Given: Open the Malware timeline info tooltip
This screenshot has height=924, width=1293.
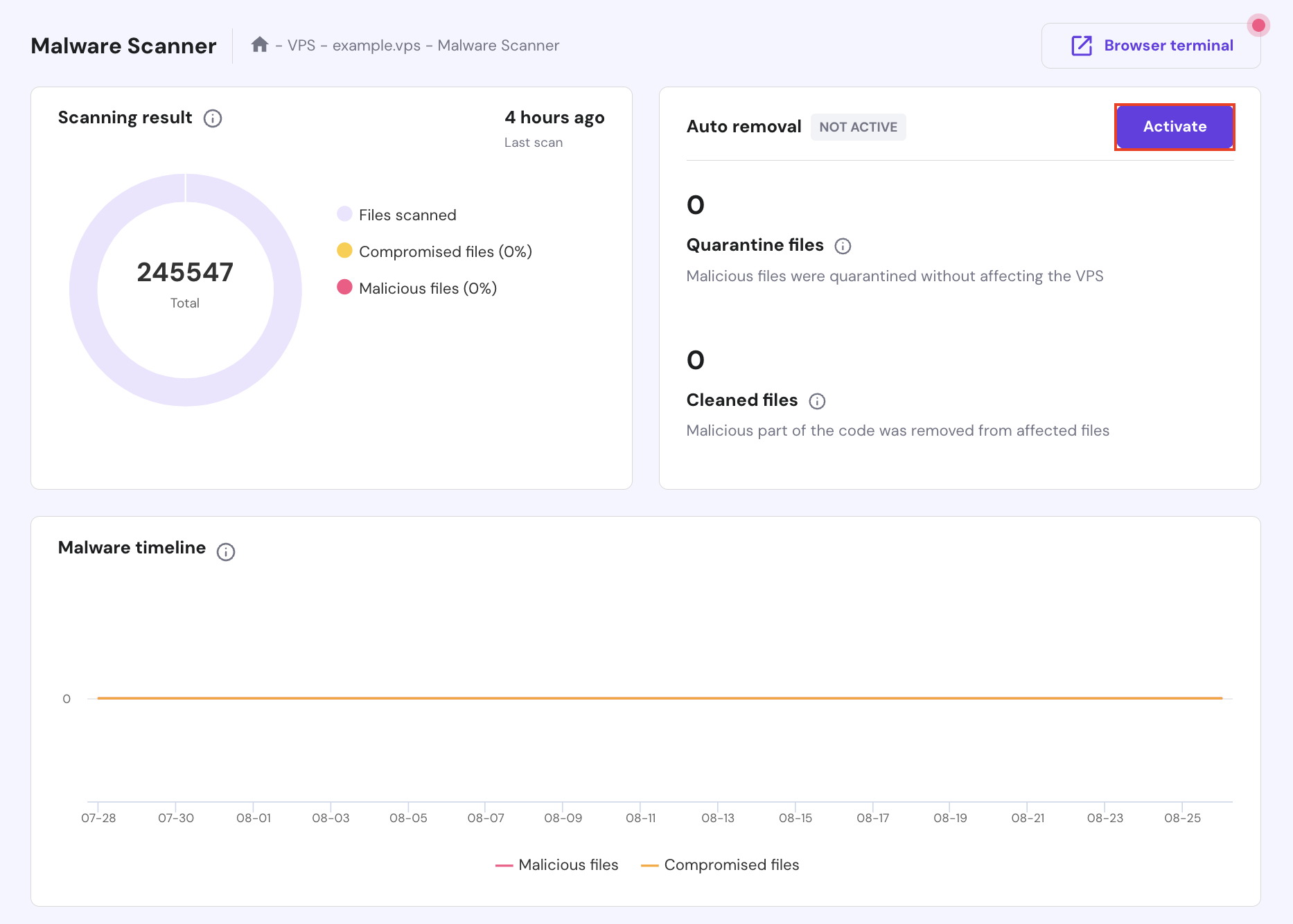Looking at the screenshot, I should (225, 551).
